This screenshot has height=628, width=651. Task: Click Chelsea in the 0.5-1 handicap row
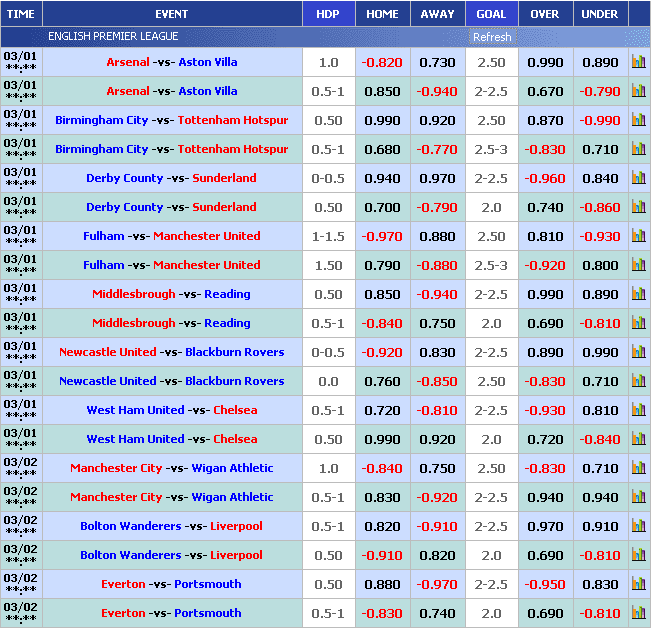235,410
